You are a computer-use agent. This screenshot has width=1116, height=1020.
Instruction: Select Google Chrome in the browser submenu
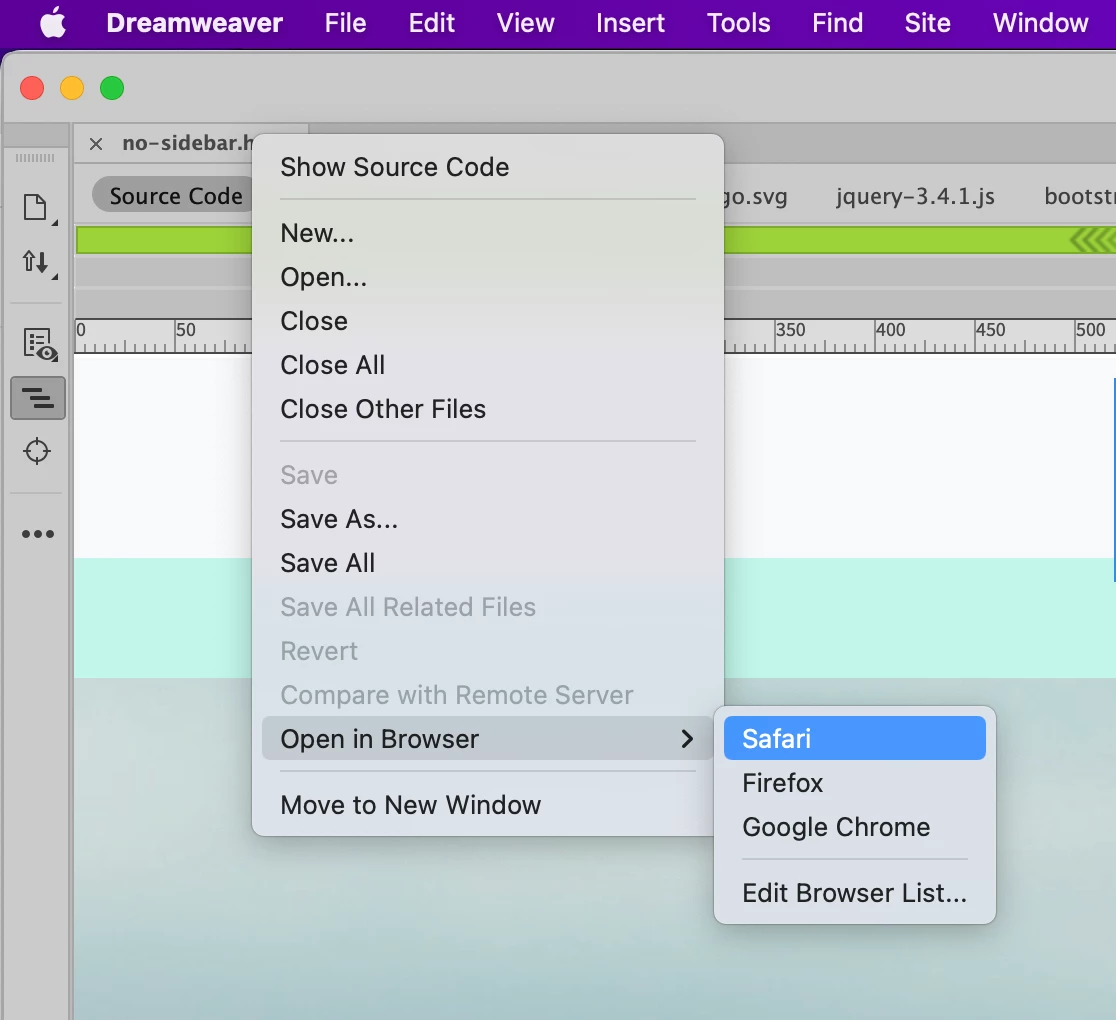854,827
